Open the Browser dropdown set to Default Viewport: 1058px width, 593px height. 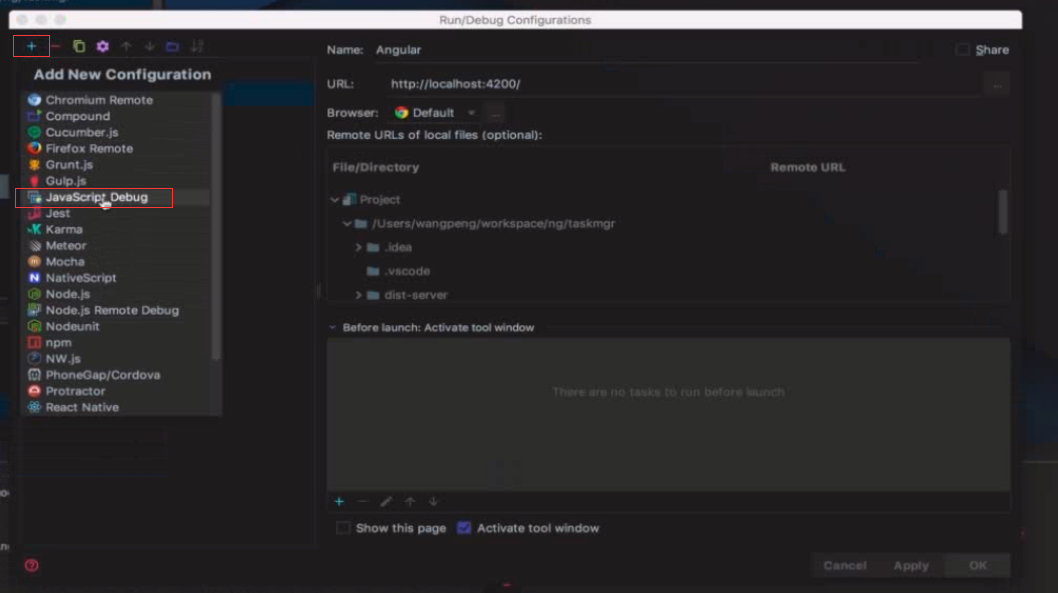click(x=435, y=113)
